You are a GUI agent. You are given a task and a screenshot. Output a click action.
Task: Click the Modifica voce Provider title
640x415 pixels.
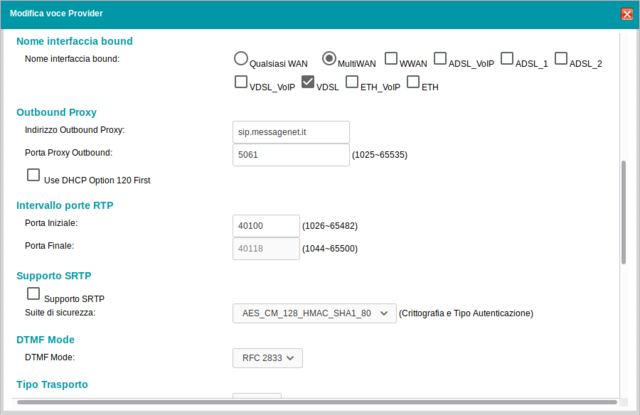coord(56,13)
